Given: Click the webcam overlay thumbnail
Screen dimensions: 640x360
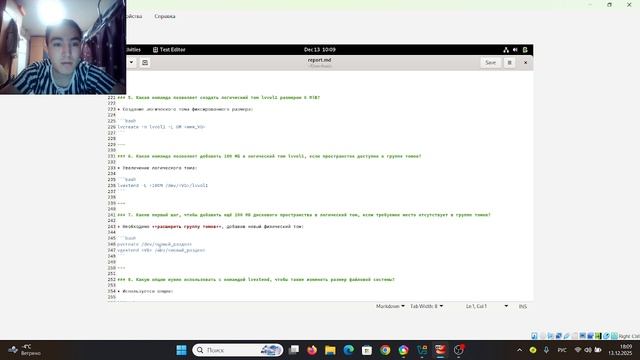Looking at the screenshot, I should pyautogui.click(x=63, y=47).
